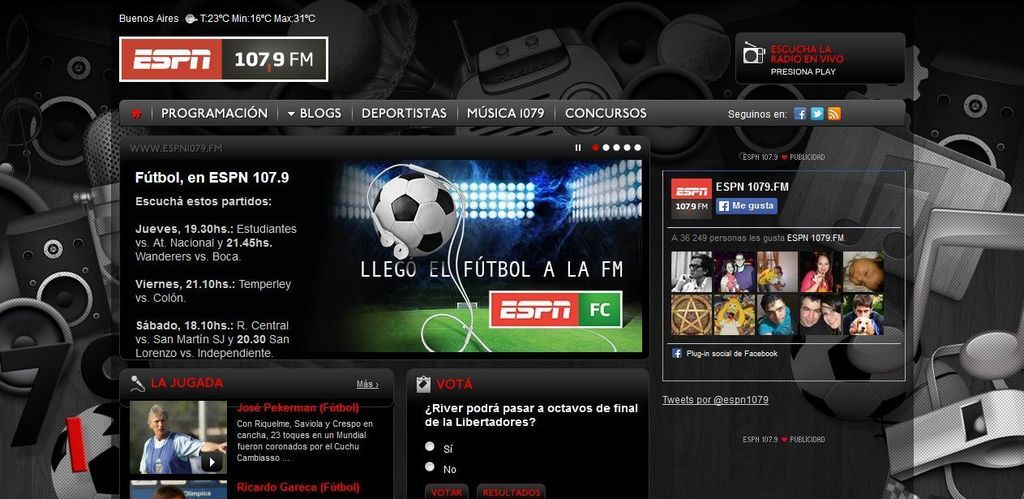
Task: Pause the slideshow with the pause icon
Action: pyautogui.click(x=577, y=148)
